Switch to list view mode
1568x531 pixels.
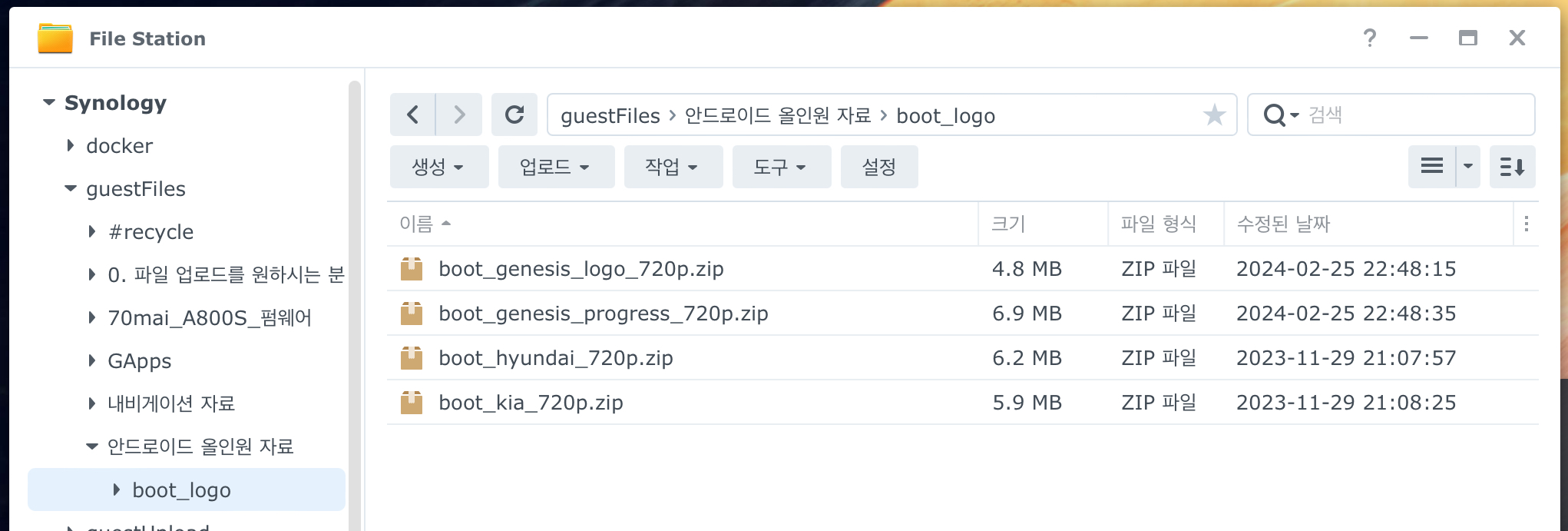tap(1432, 167)
